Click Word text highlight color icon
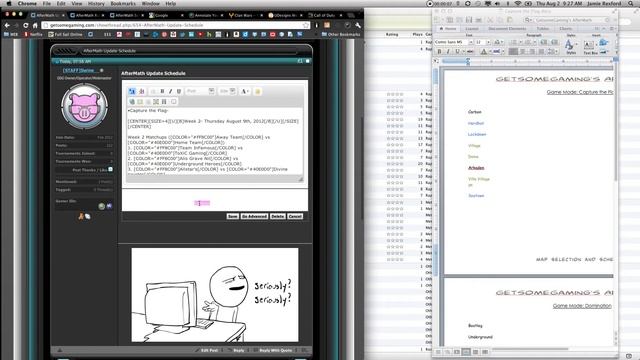 (497, 52)
